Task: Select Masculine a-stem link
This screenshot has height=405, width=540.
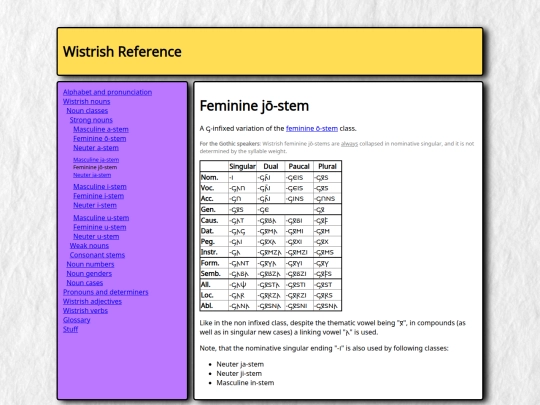Action: [101, 129]
